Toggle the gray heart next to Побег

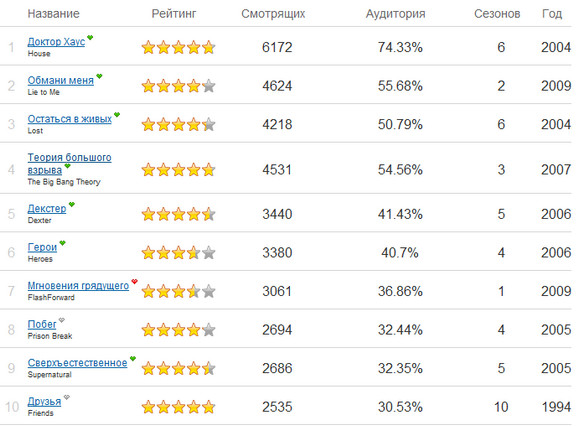coord(62,320)
